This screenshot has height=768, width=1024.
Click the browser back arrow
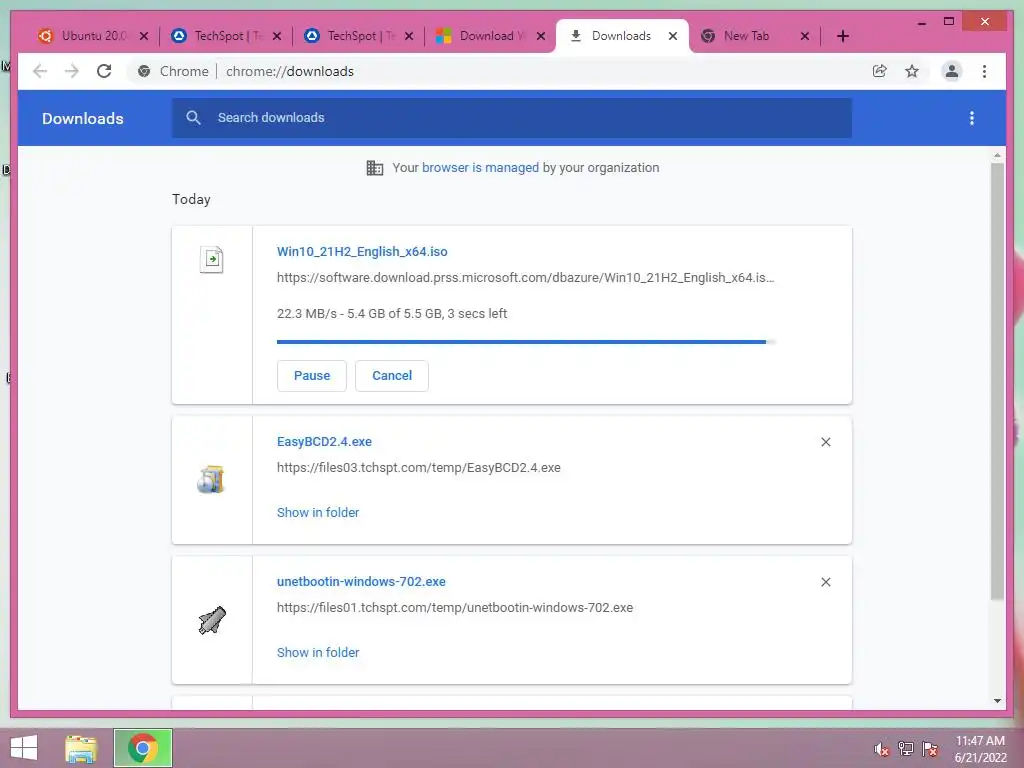[x=40, y=71]
